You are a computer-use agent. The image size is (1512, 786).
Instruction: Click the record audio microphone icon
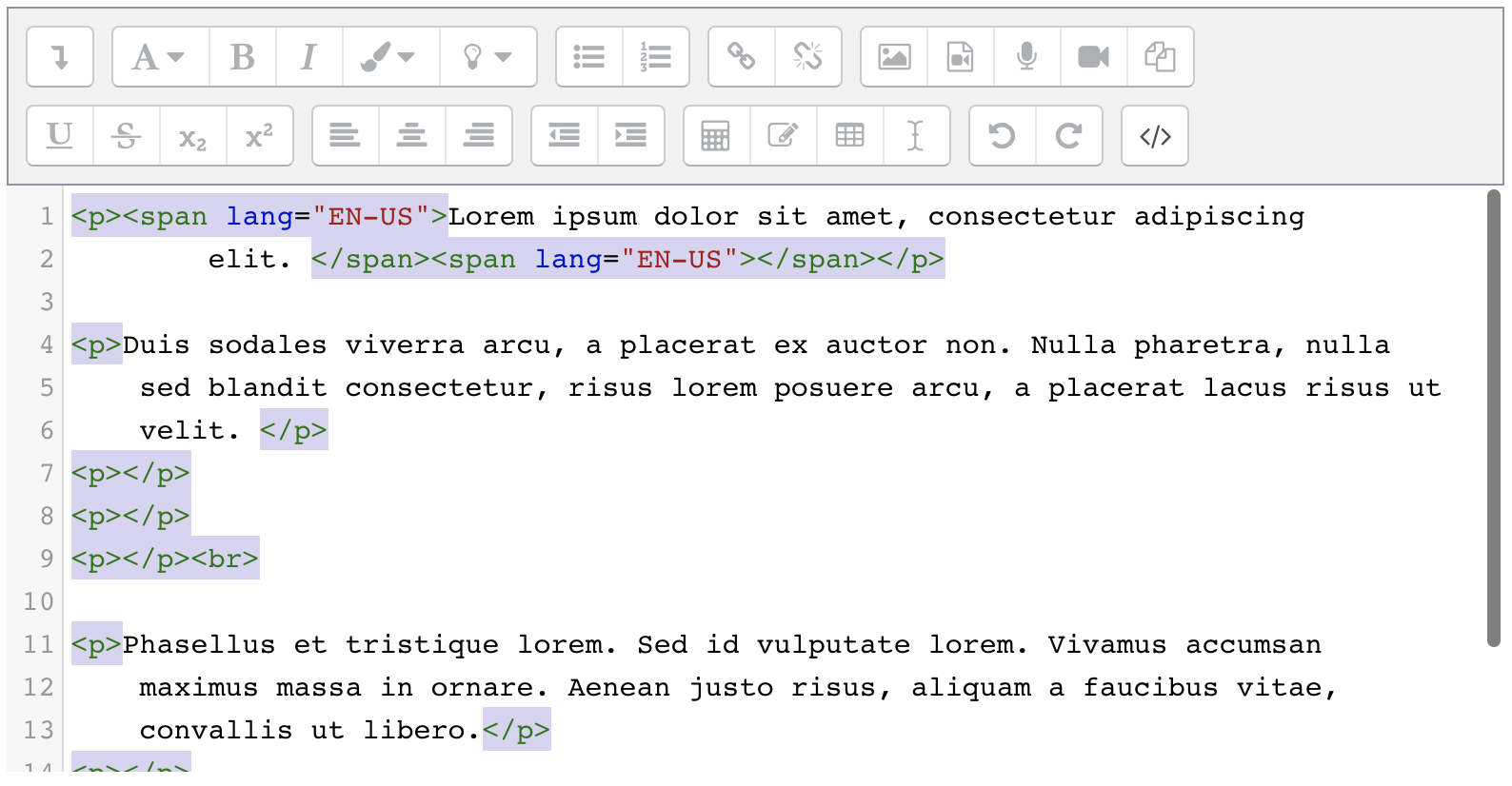point(1026,57)
